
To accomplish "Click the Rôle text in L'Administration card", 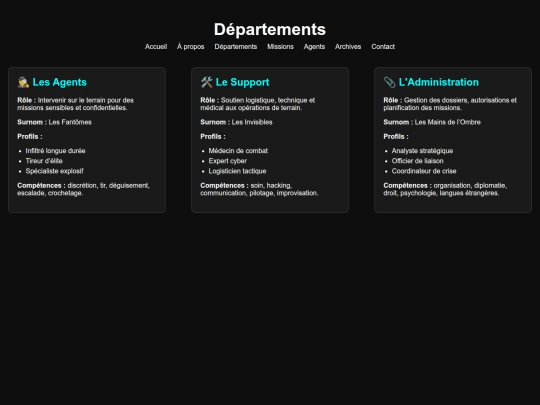I will 450,104.
